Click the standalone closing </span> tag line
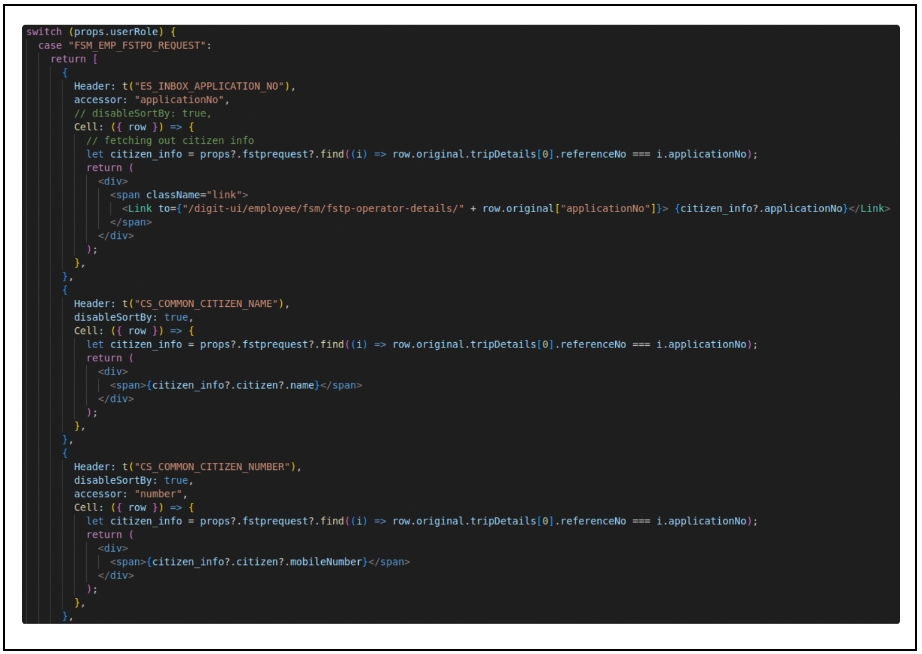The image size is (922, 654). click(129, 221)
